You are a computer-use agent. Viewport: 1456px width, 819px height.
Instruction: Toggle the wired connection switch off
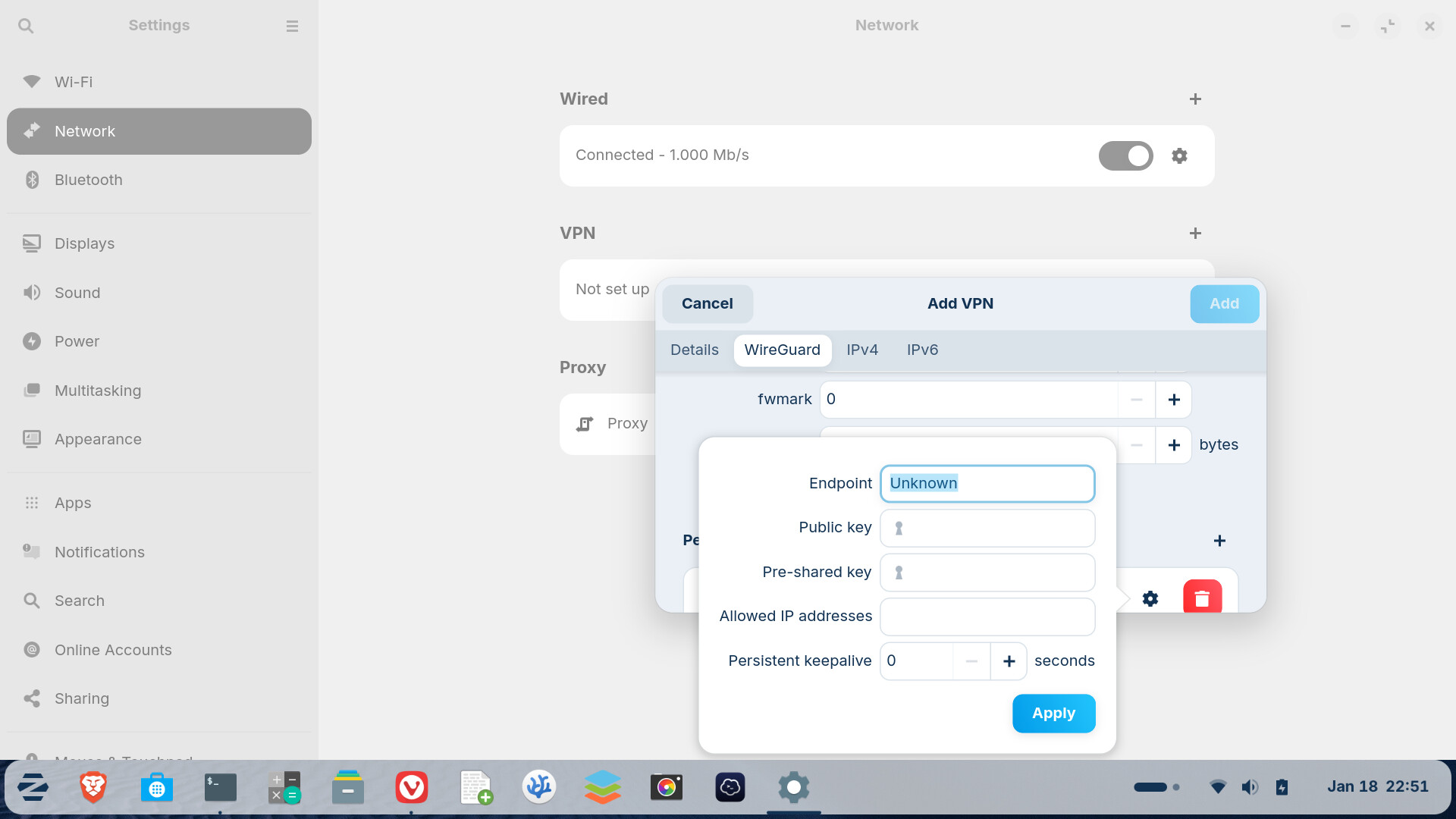coord(1125,155)
